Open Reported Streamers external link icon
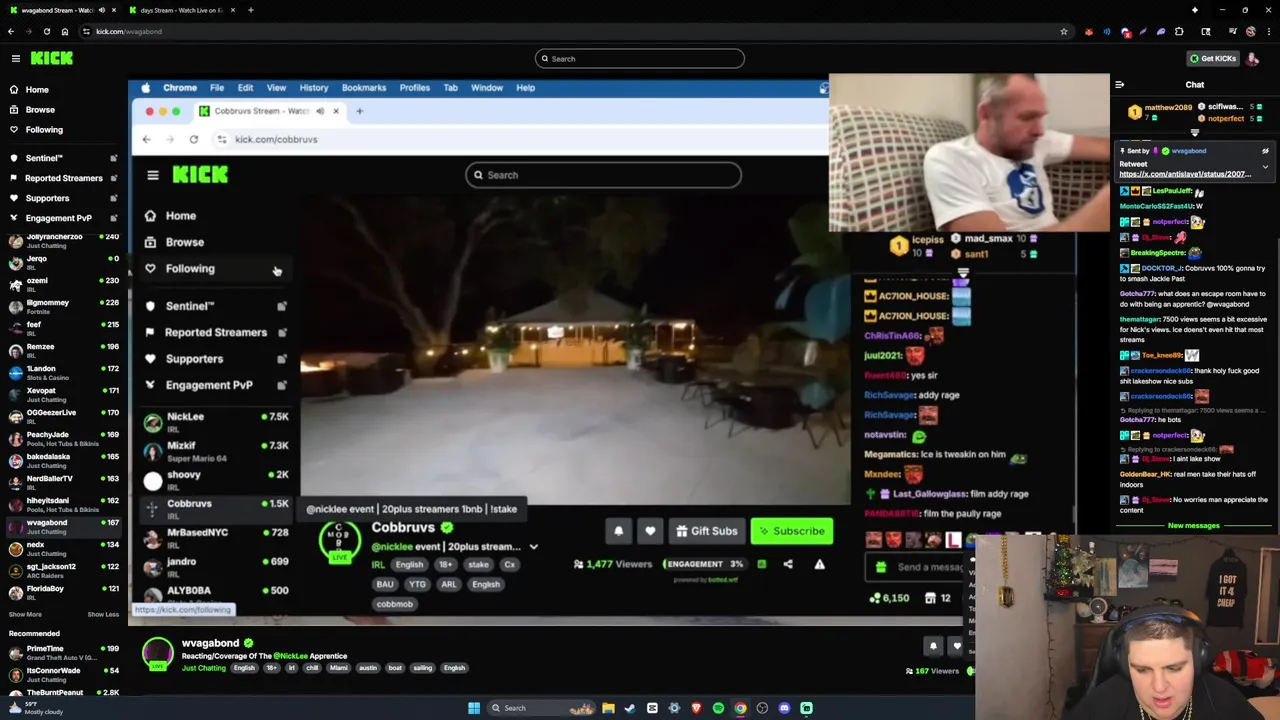This screenshot has height=720, width=1280. (x=116, y=178)
